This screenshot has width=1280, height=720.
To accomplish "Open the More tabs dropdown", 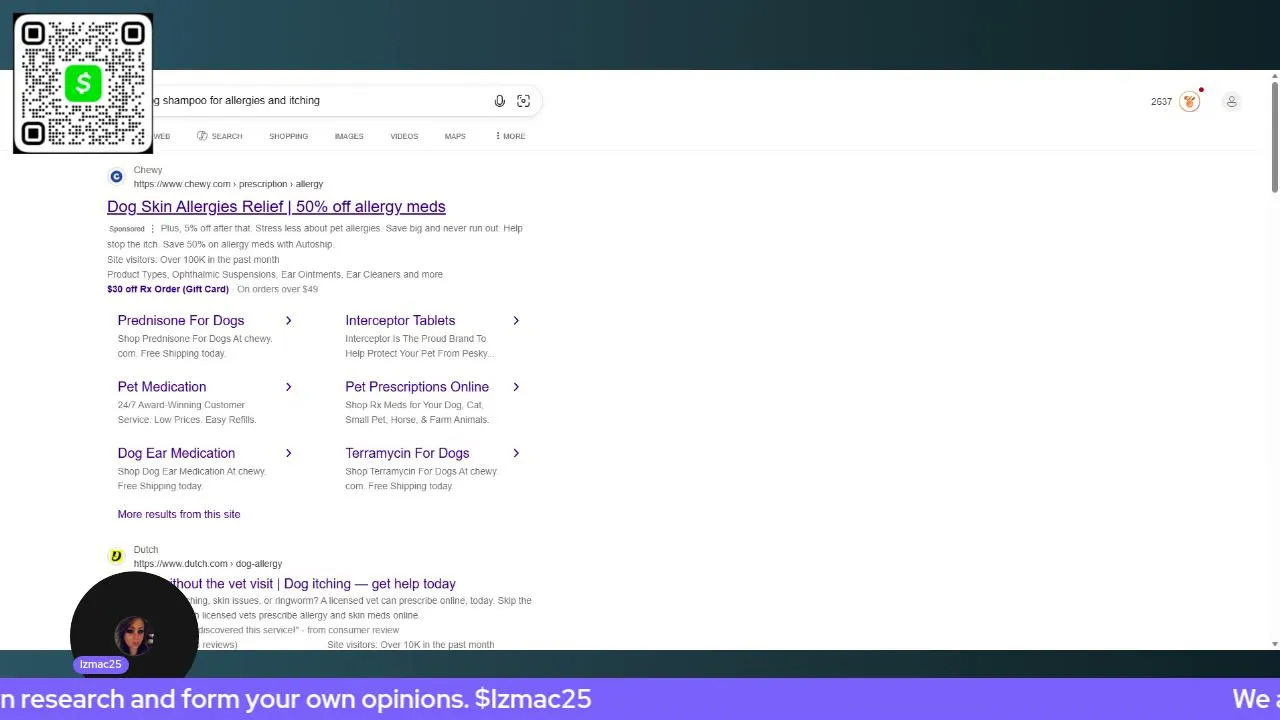I will coord(510,136).
